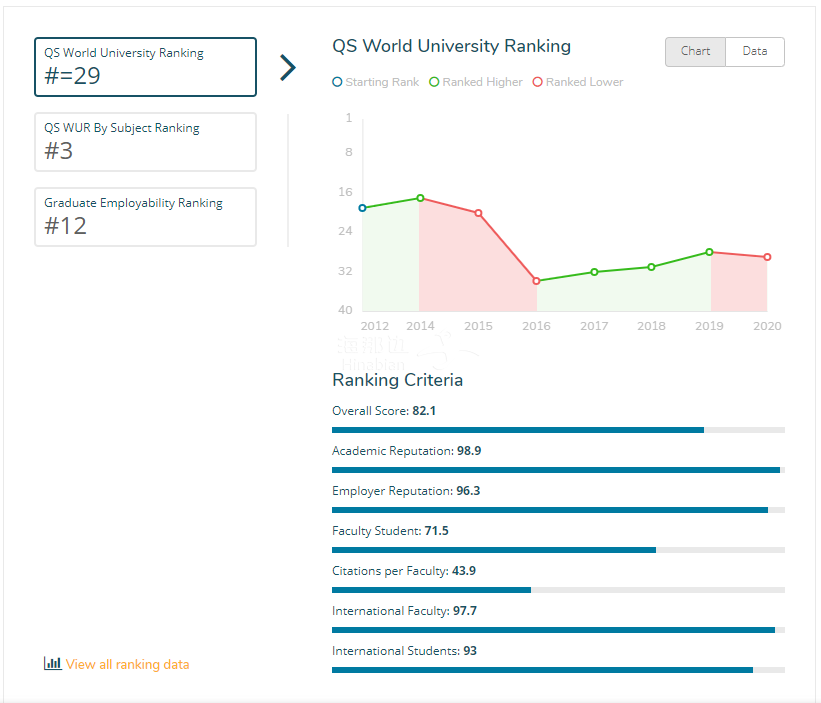
Task: Click the Citations per Faculty progress bar
Action: [558, 590]
